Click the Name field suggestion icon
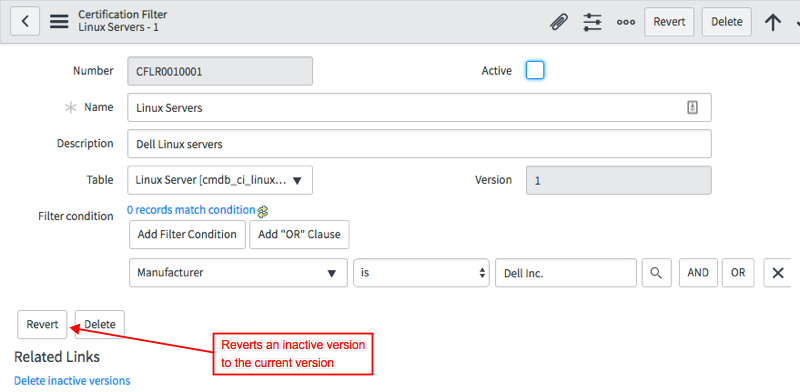 pos(692,107)
